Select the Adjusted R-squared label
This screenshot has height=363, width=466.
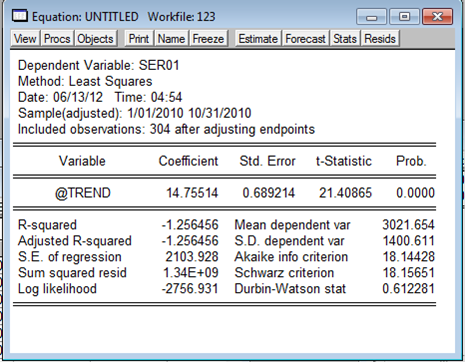(x=75, y=241)
